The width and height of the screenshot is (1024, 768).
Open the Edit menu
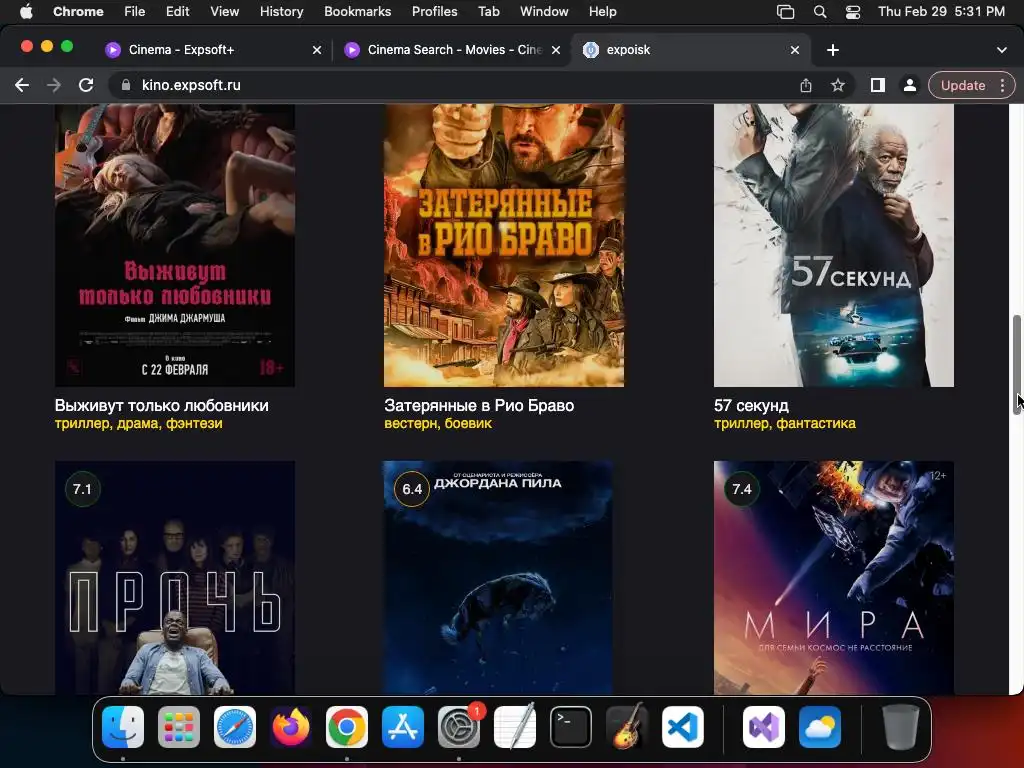(x=177, y=12)
